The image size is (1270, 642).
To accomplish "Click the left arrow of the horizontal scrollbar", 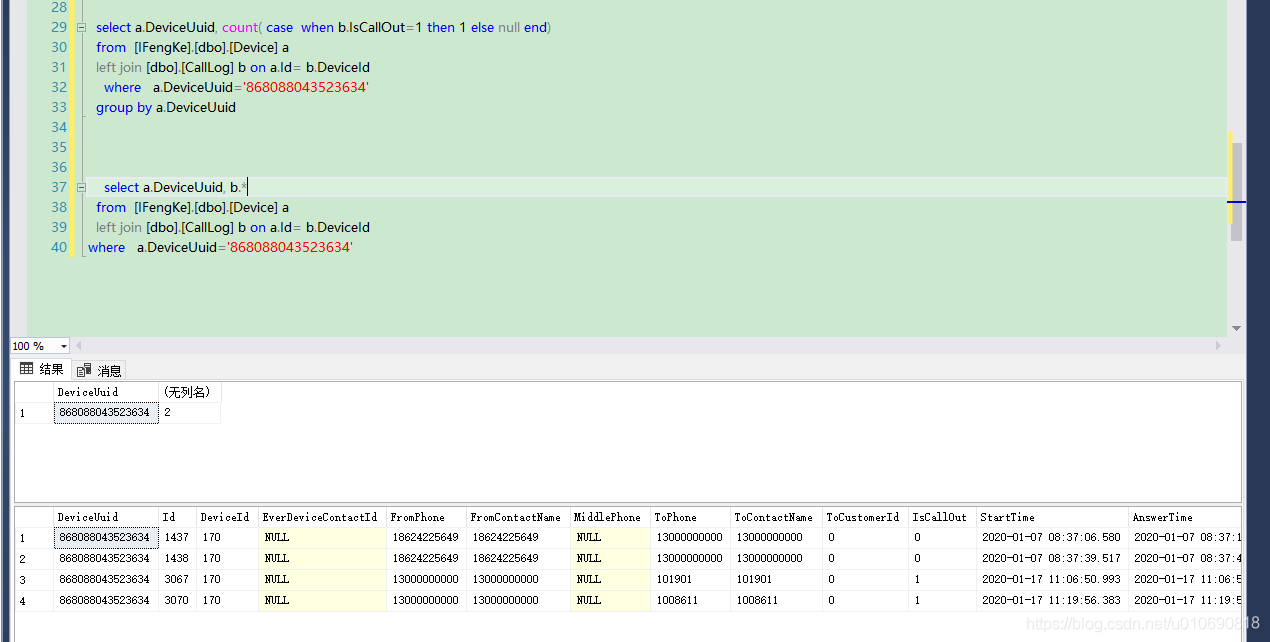I will [x=78, y=345].
